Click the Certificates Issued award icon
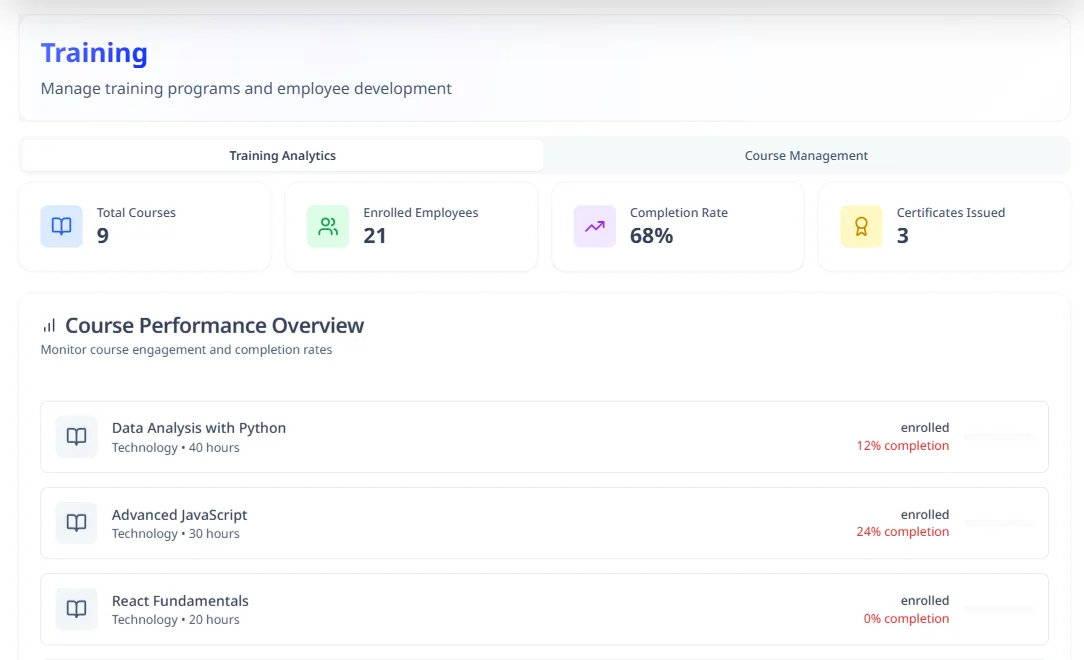Viewport: 1084px width, 660px height. (x=861, y=226)
